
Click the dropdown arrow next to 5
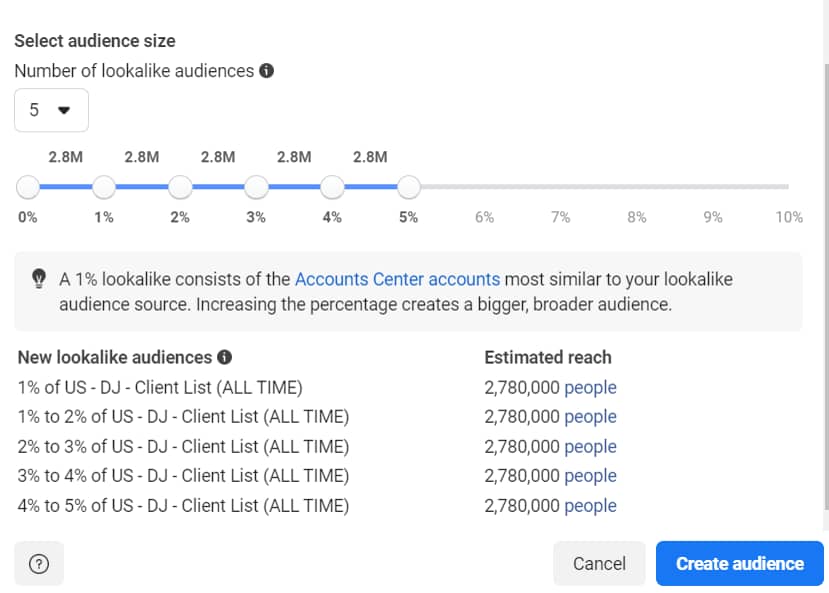tap(64, 110)
